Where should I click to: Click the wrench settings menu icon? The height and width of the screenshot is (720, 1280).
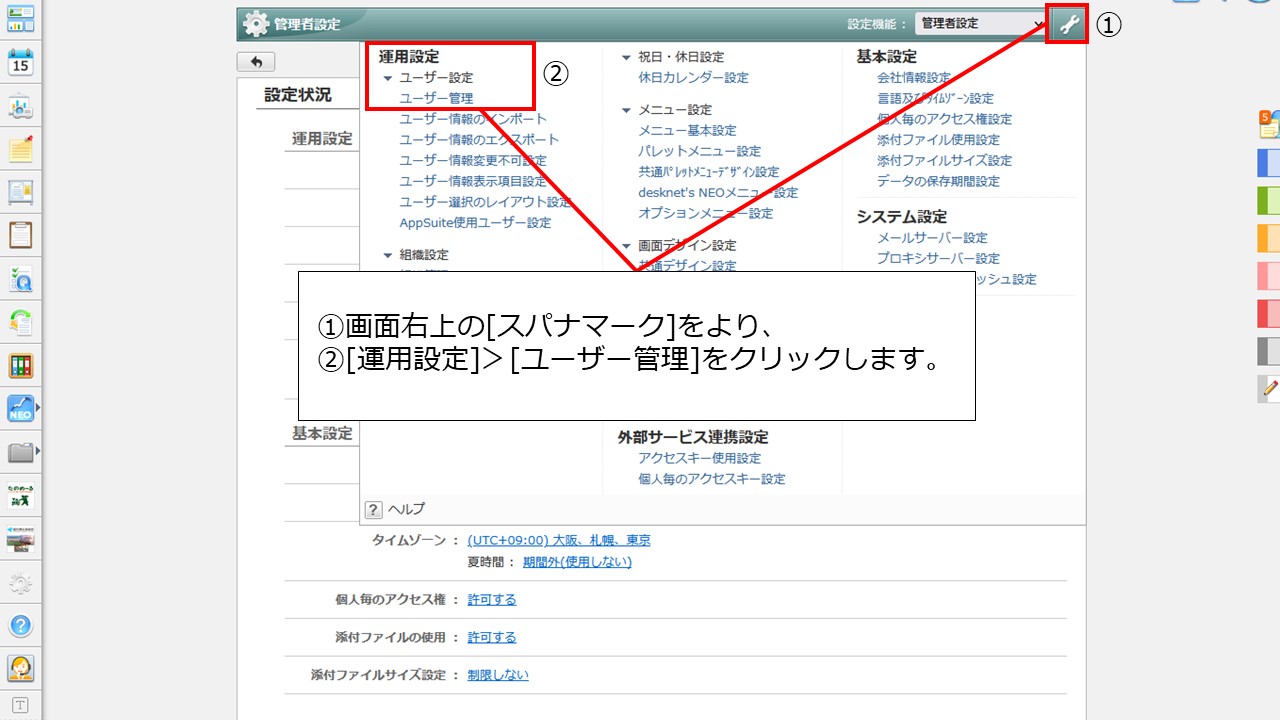point(1068,25)
